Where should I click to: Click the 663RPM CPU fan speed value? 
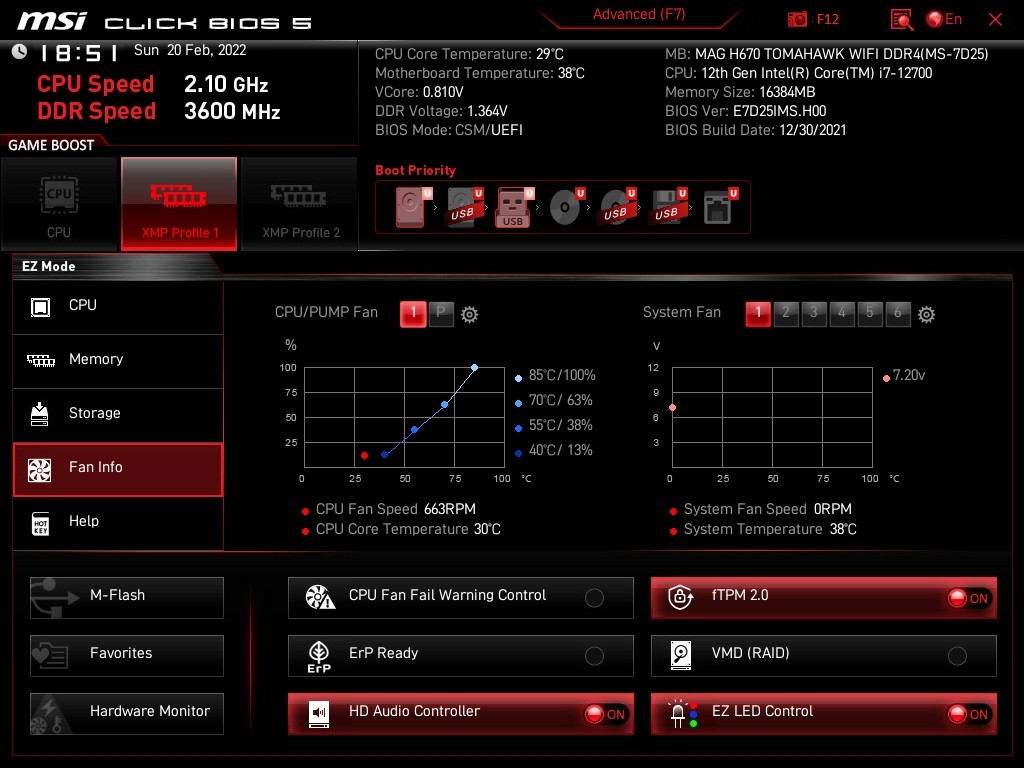click(x=450, y=509)
